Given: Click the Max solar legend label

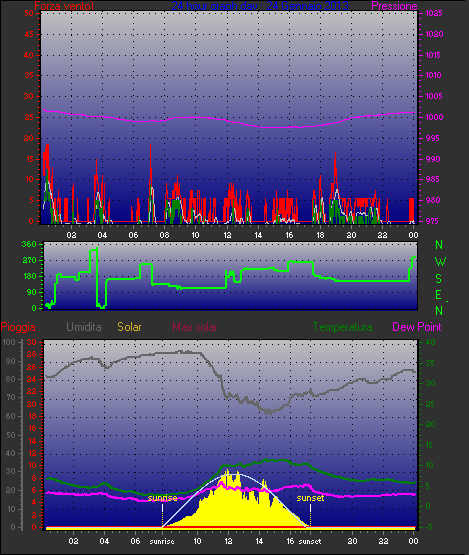Looking at the screenshot, I should click(x=195, y=327).
